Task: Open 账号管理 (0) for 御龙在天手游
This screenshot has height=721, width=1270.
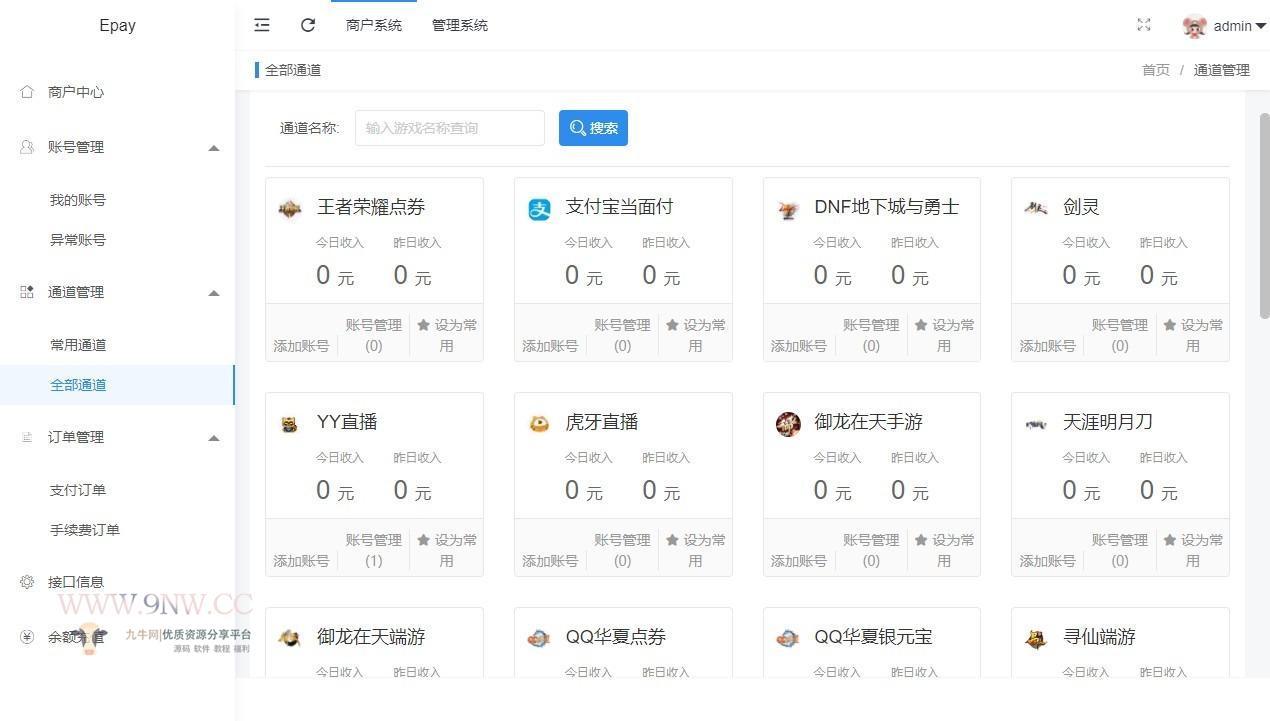Action: point(871,550)
